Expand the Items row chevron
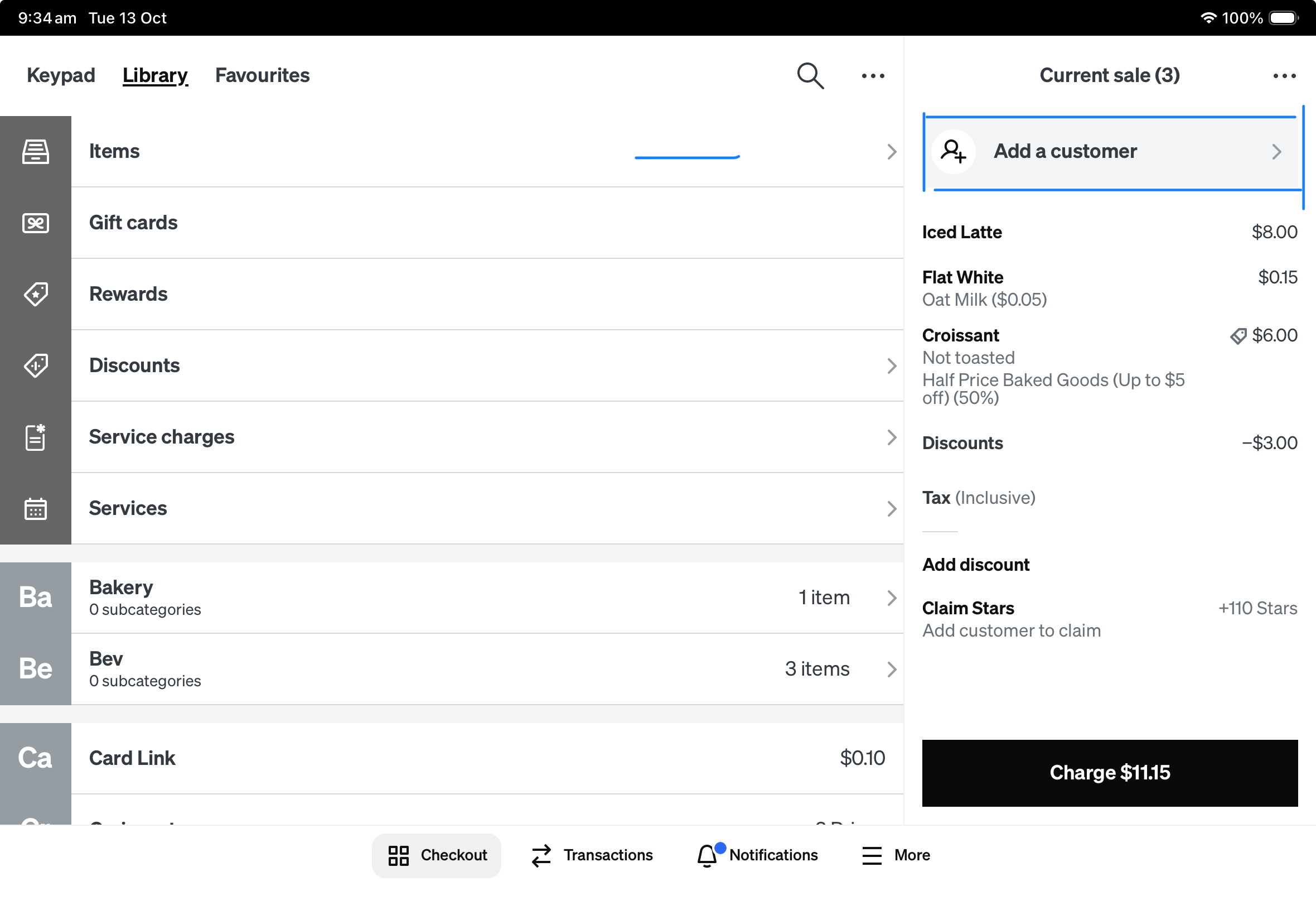This screenshot has height=915, width=1316. (x=892, y=151)
